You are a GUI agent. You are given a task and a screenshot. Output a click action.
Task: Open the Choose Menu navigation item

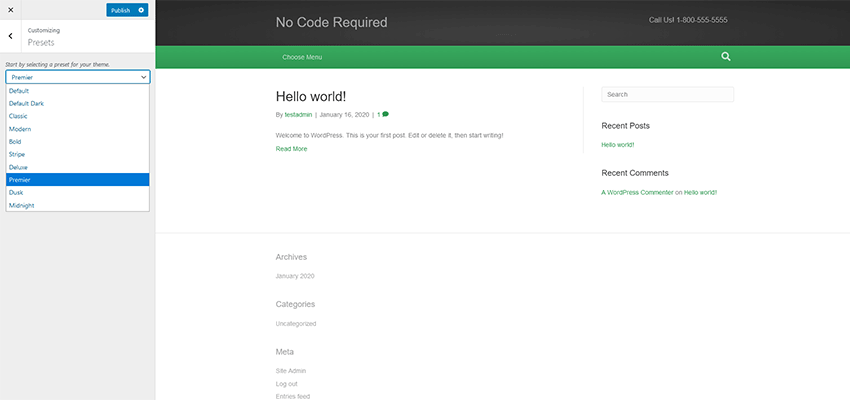tap(302, 57)
